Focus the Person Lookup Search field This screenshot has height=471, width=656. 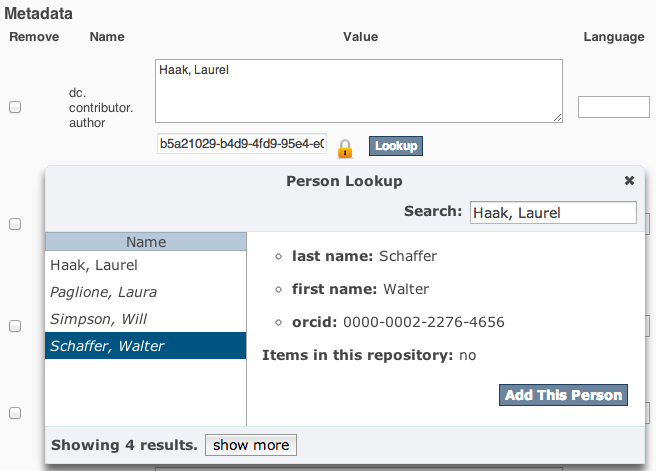click(553, 212)
